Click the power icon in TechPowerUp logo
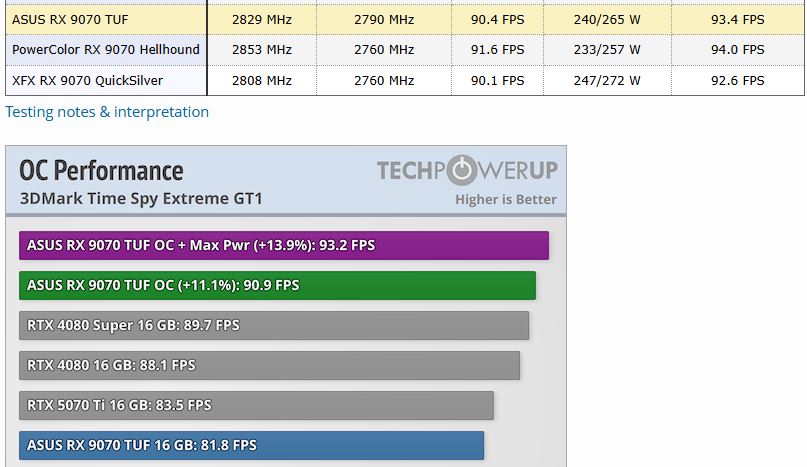807x467 pixels. point(461,171)
